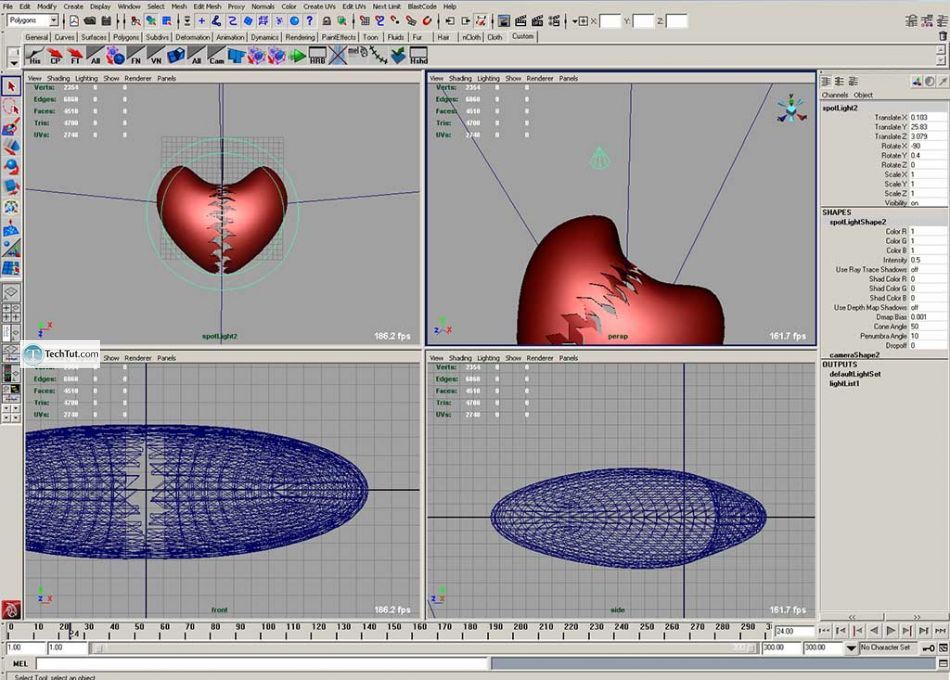Click the HRB shelf button
This screenshot has width=950, height=680.
(x=317, y=56)
